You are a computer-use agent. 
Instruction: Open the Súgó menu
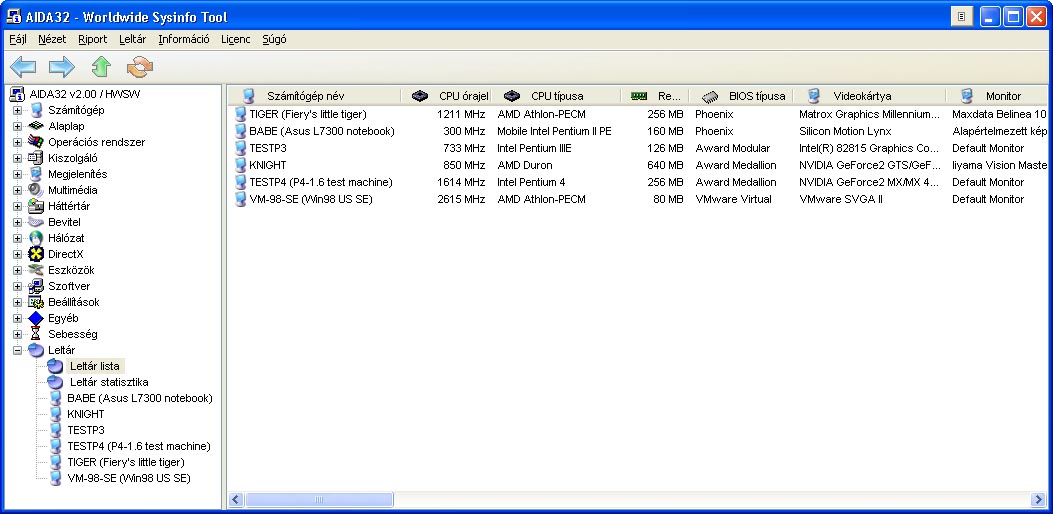pyautogui.click(x=275, y=40)
